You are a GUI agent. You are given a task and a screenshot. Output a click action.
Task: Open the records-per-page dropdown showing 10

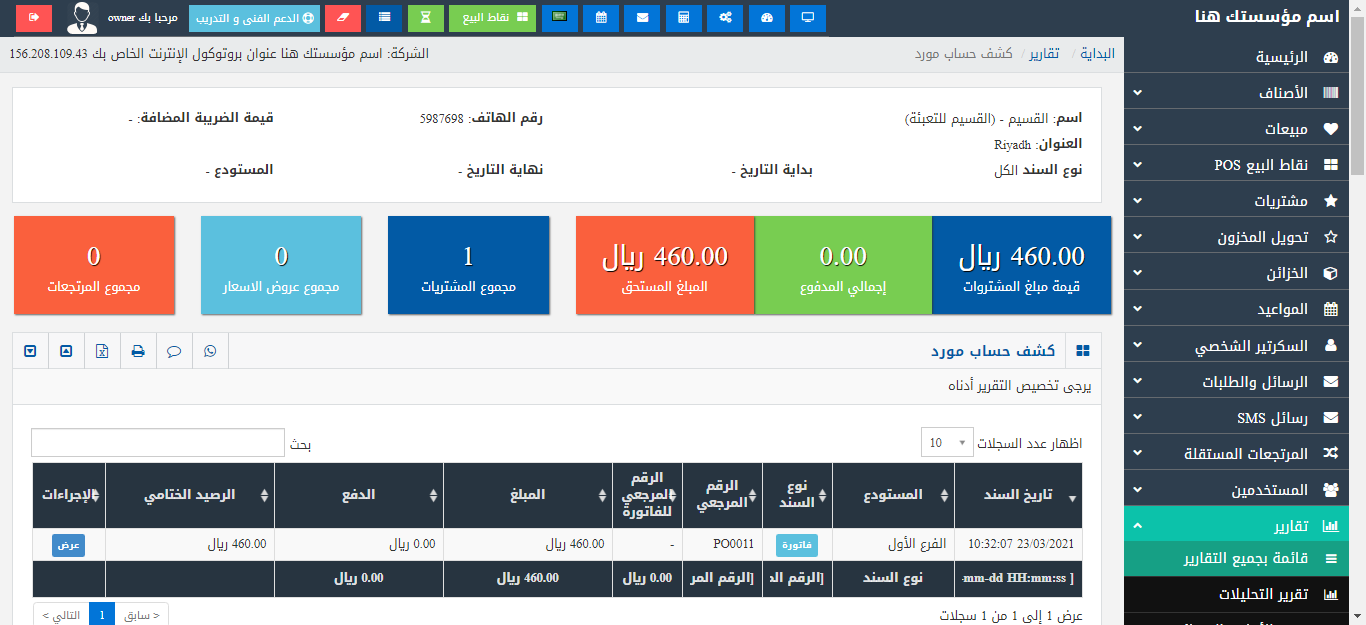click(946, 443)
